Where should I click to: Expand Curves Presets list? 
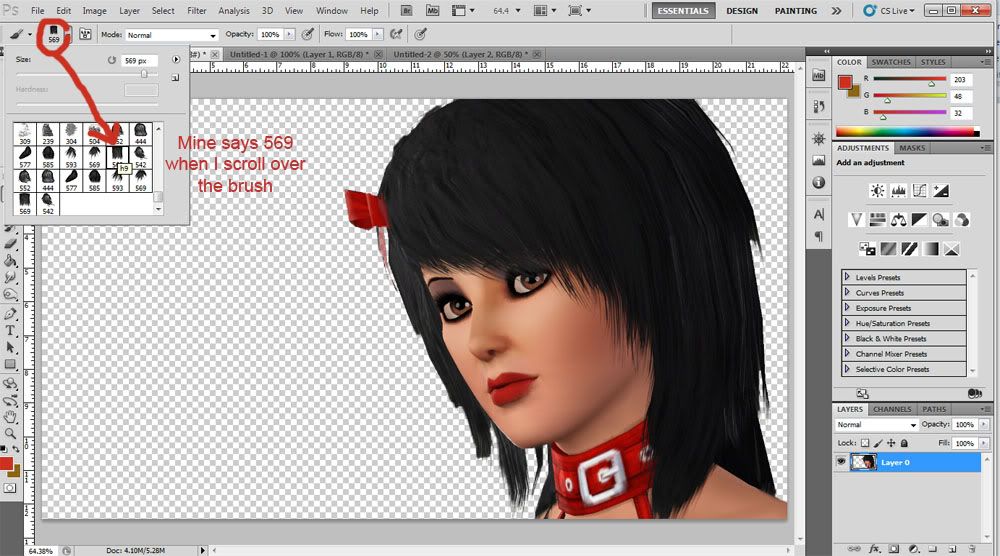(847, 292)
